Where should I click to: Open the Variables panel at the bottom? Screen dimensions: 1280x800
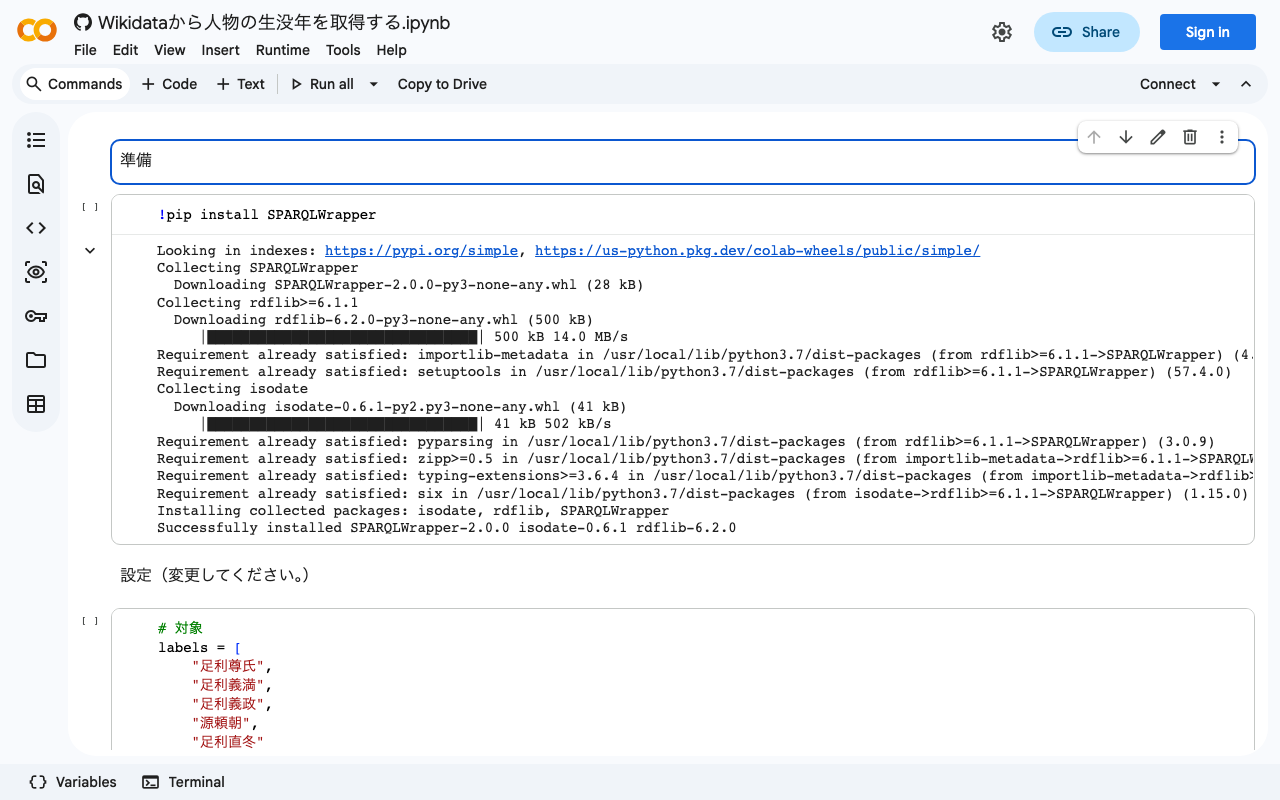[x=70, y=781]
